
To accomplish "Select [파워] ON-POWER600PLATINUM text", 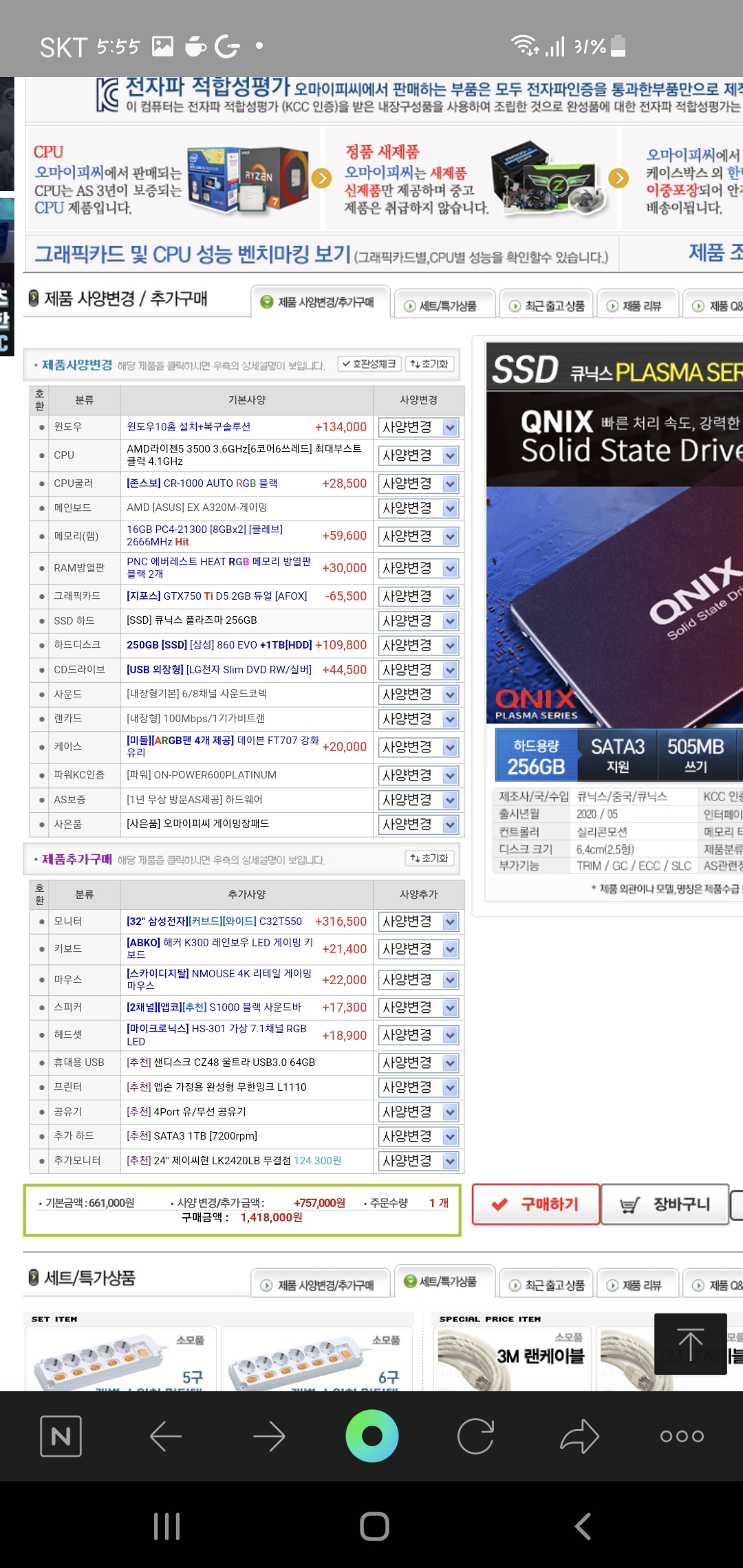I will tap(202, 775).
